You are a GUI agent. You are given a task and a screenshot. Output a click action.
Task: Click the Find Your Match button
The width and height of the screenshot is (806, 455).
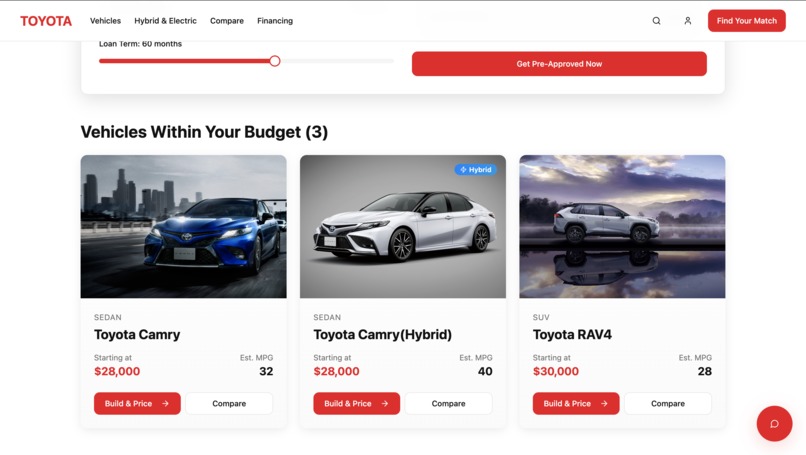click(x=746, y=21)
